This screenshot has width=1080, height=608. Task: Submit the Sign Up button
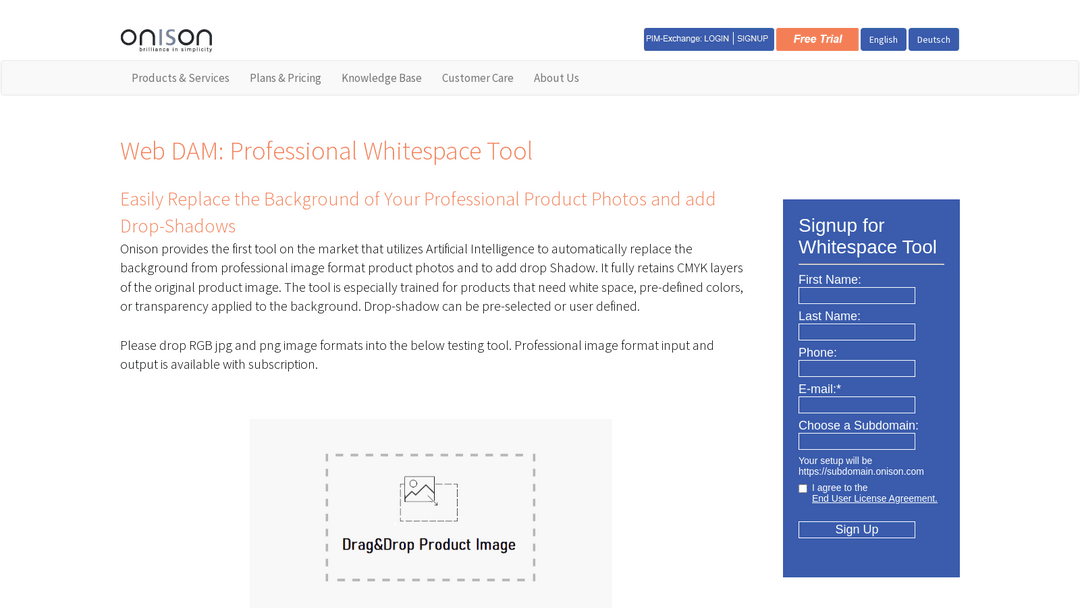(857, 530)
